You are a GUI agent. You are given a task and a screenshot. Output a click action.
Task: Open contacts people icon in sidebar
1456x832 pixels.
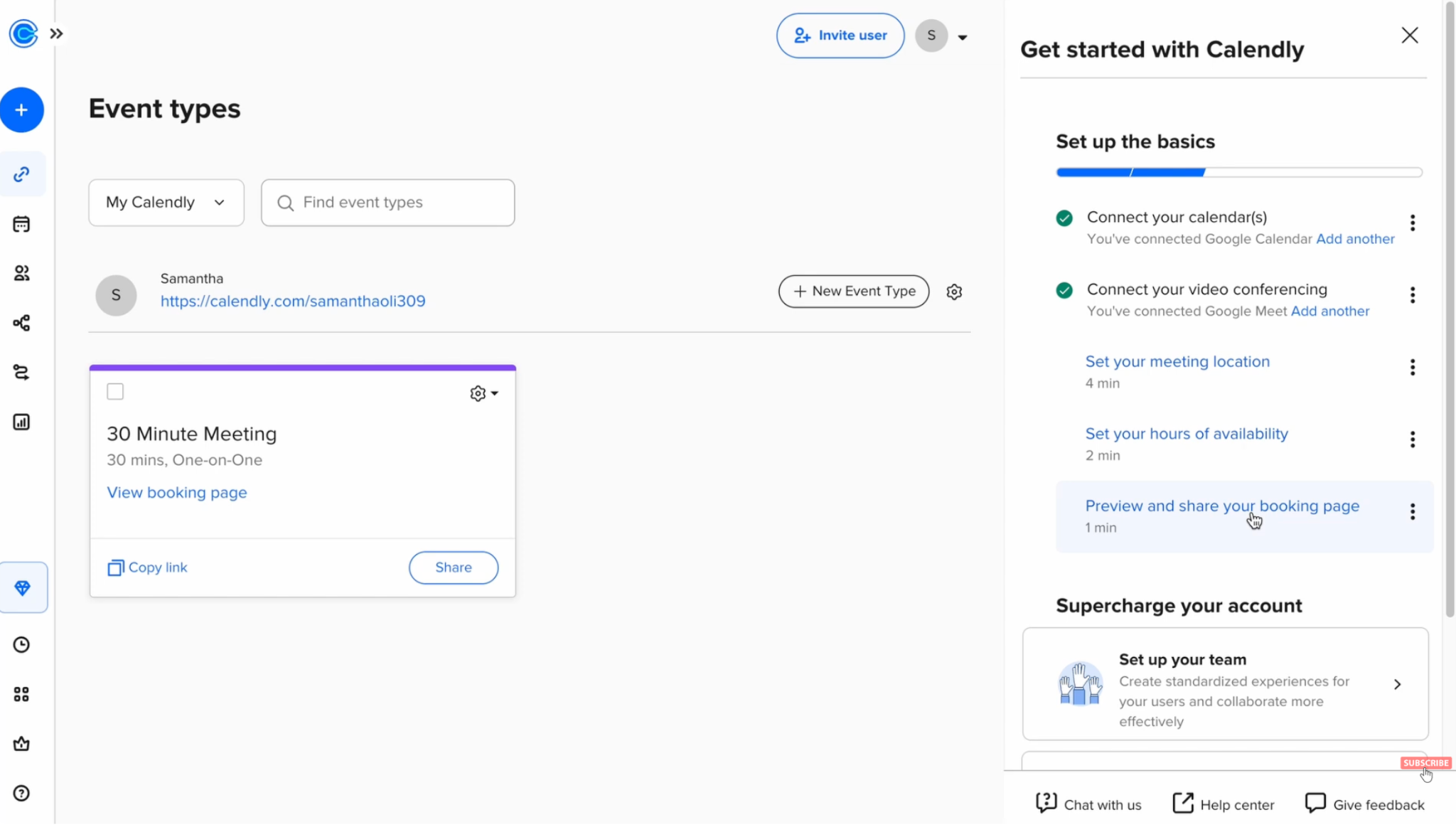[22, 273]
